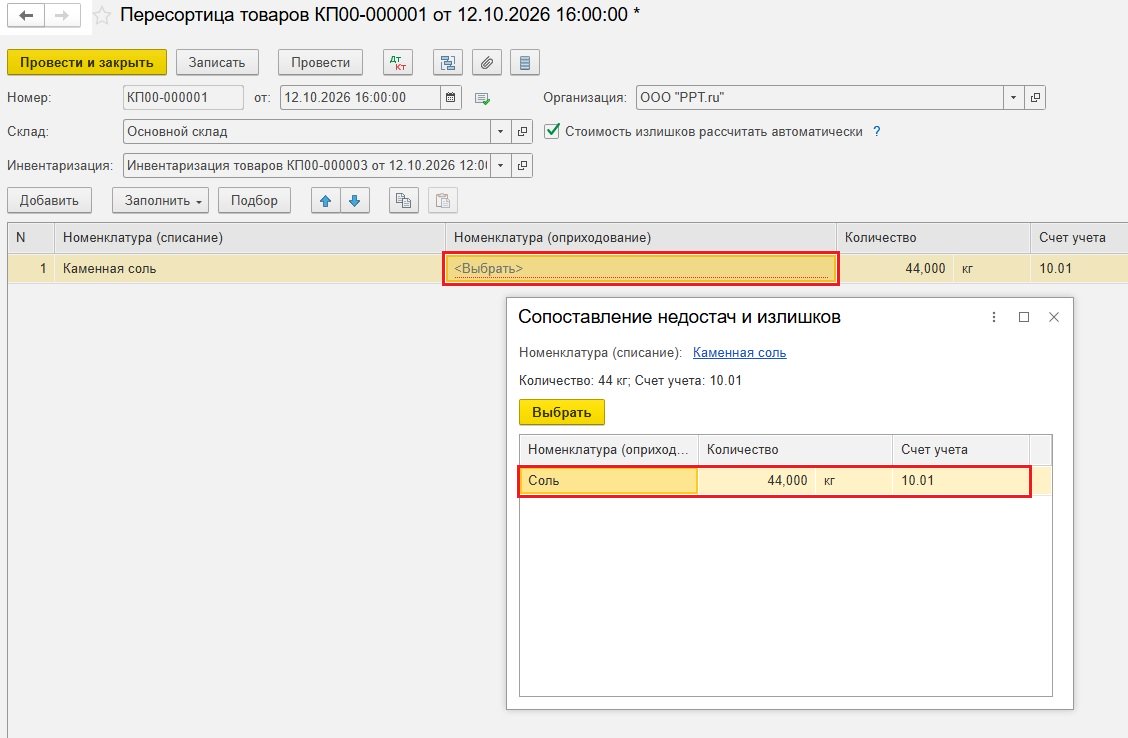1128x738 pixels.
Task: Expand the Инвентаризация dropdown list
Action: pos(501,165)
